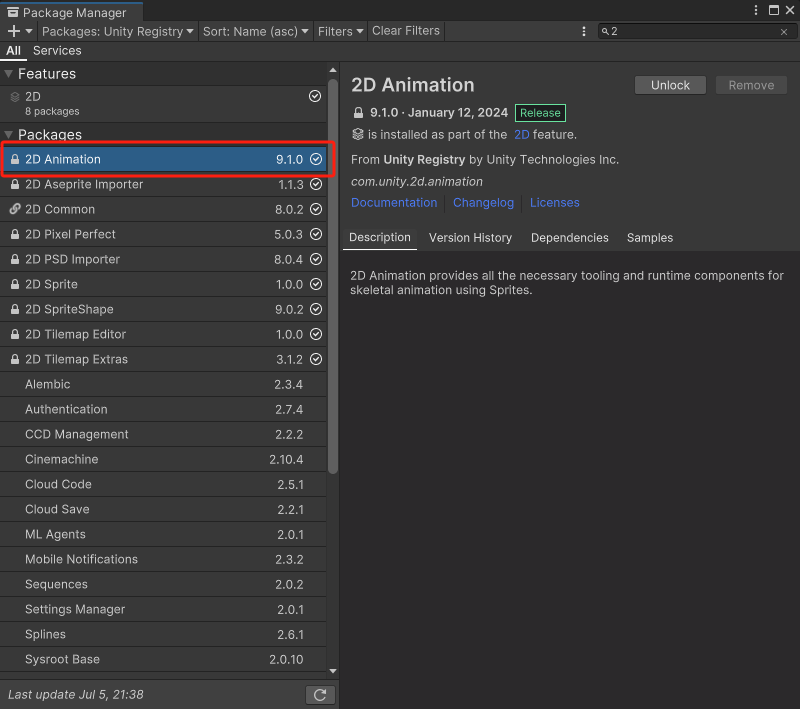
Task: Click the lock icon beside 2D Pixel Perfect
Action: [x=15, y=234]
